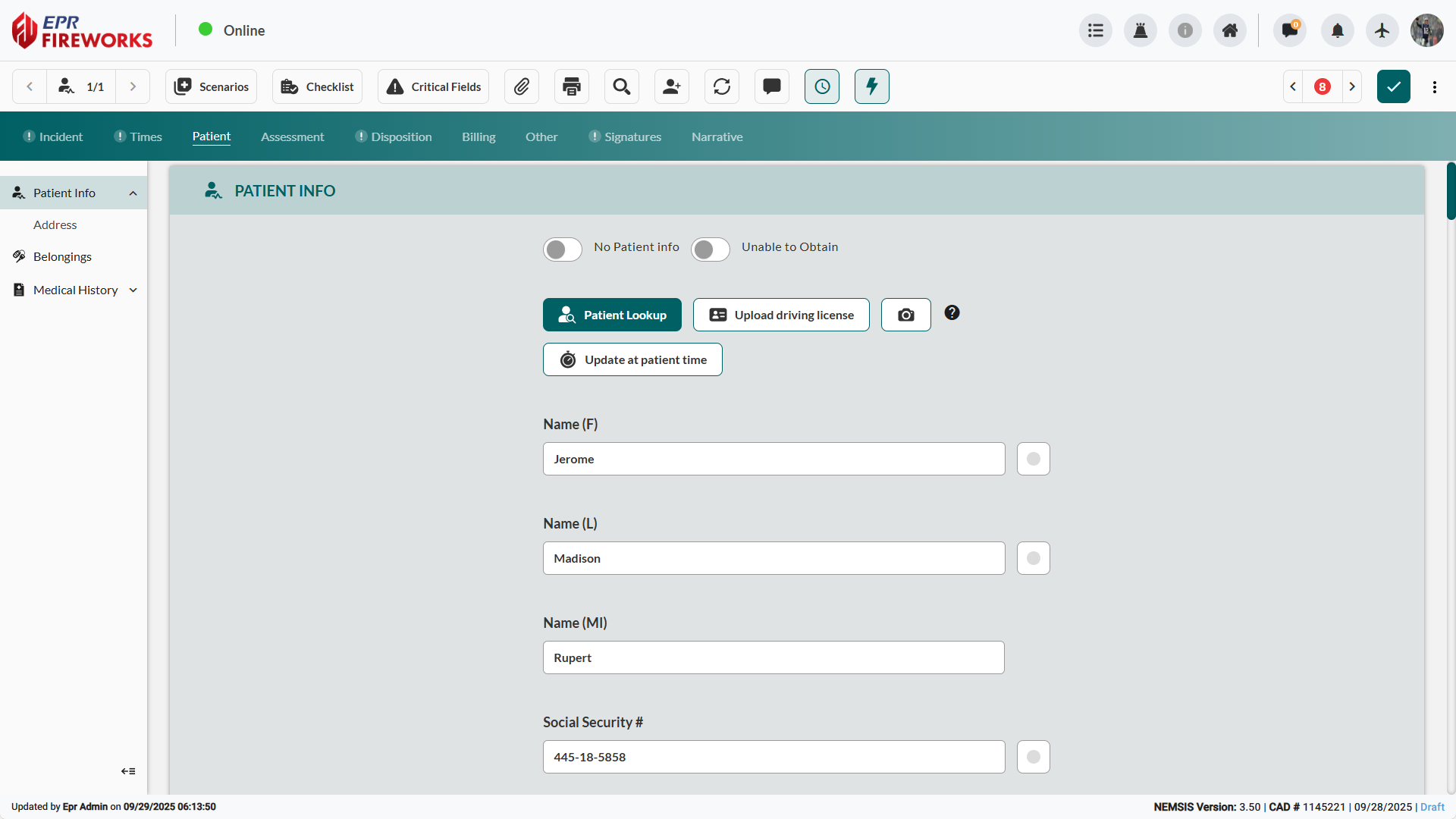Screen dimensions: 1456x819
Task: Open the clock times icon
Action: pos(822,86)
